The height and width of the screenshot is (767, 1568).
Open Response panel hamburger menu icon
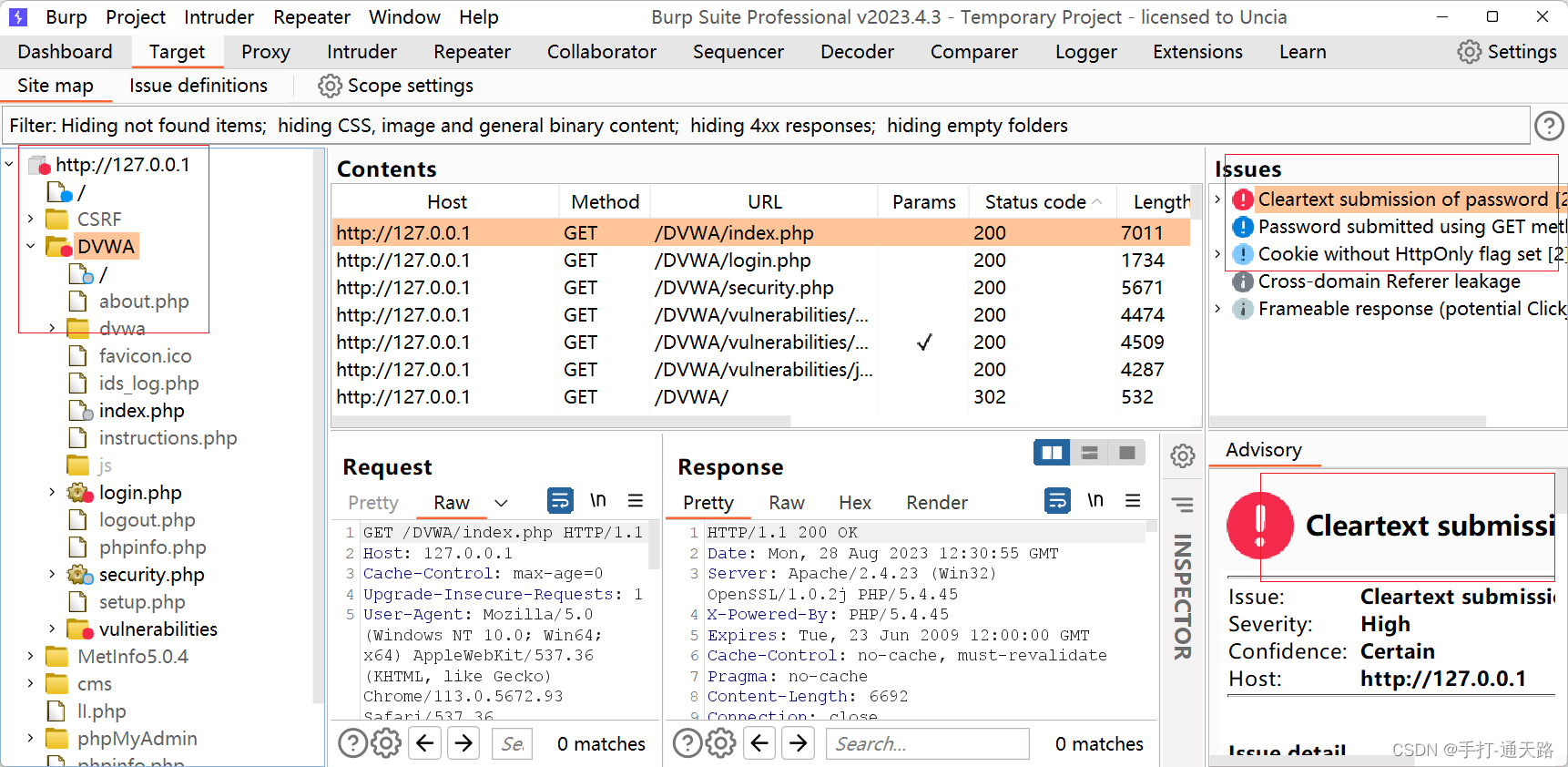point(1133,500)
